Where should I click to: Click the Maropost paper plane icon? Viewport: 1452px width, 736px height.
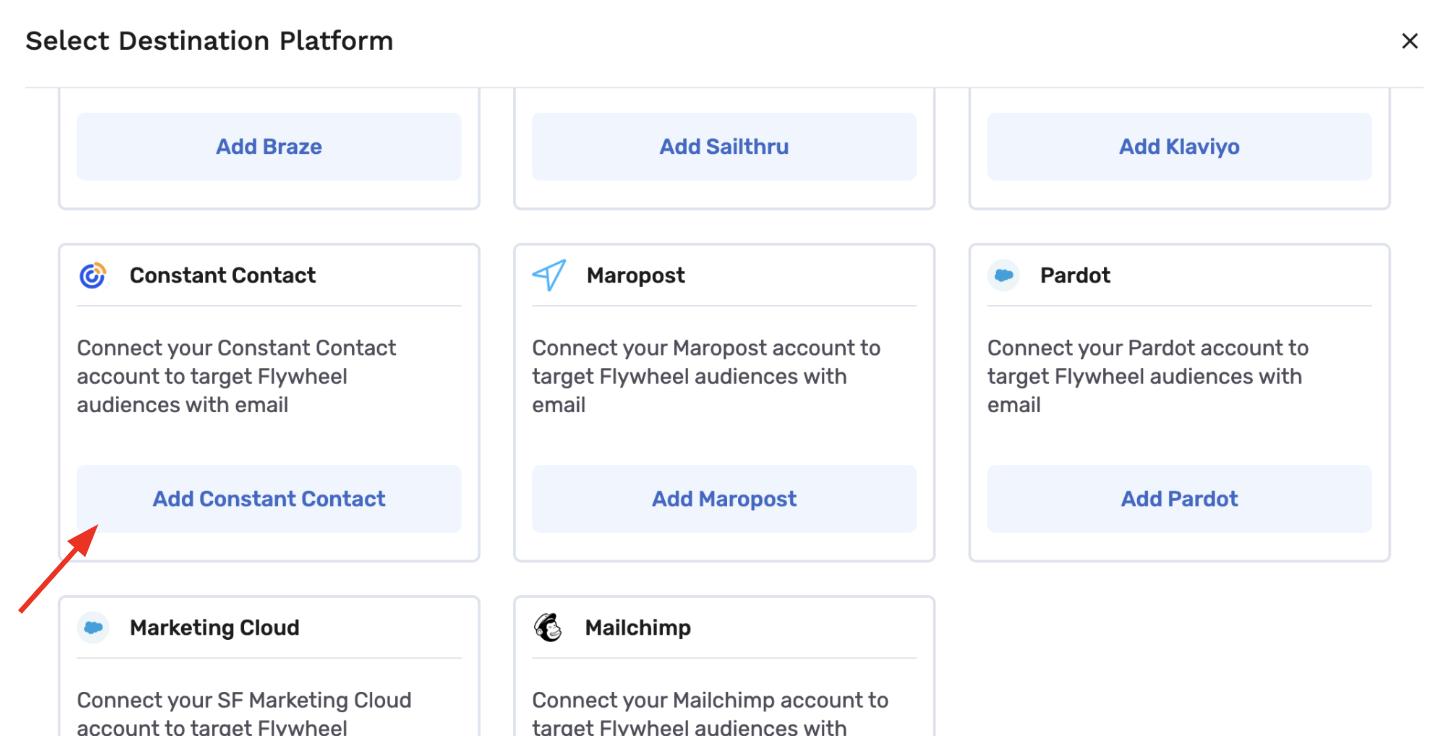click(549, 276)
